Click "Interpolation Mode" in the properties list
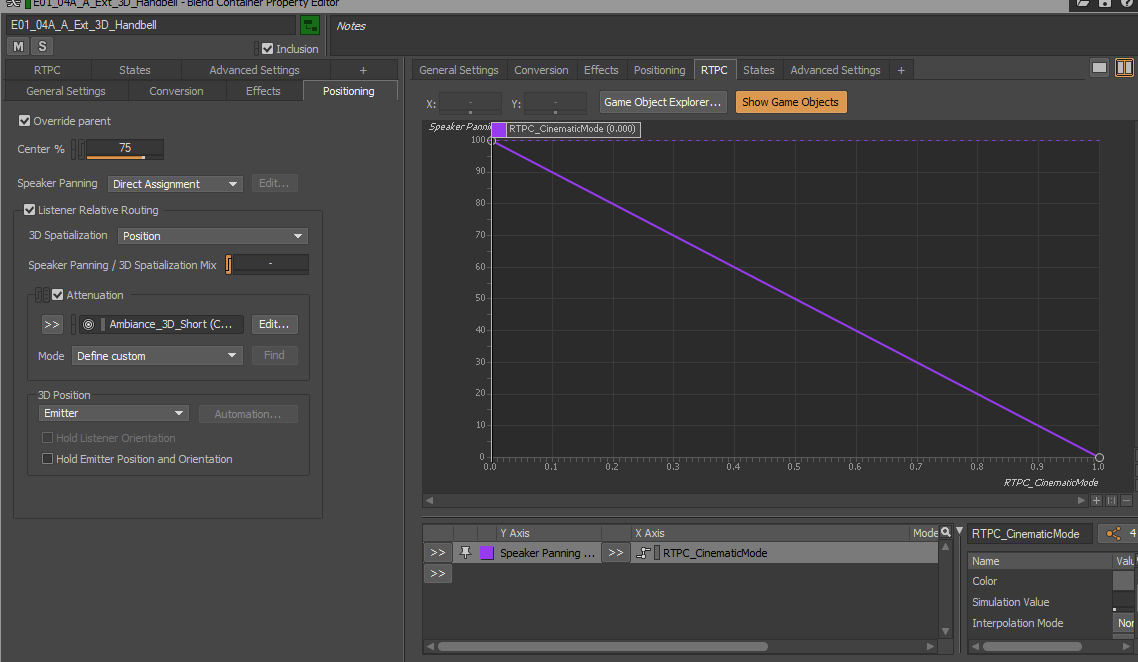Viewport: 1138px width, 662px height. (1018, 623)
